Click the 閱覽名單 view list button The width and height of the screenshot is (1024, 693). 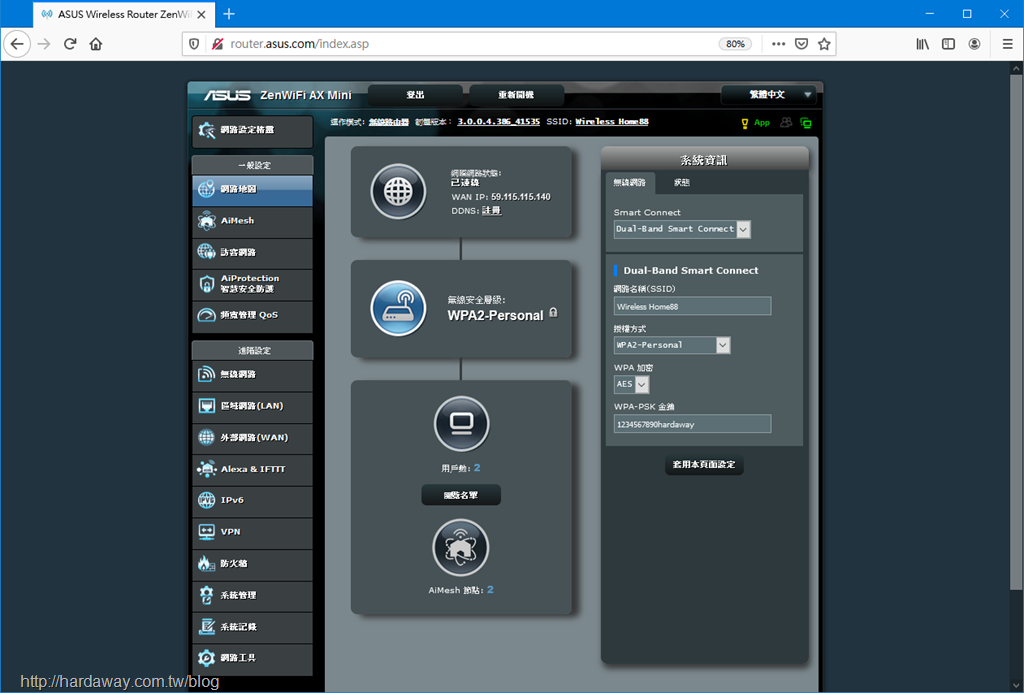pyautogui.click(x=461, y=495)
